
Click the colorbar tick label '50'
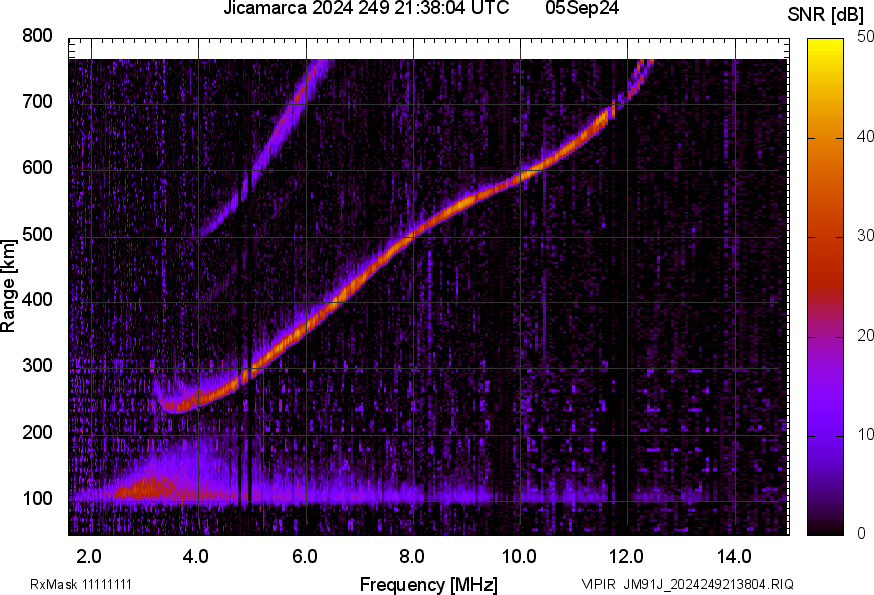[x=865, y=37]
